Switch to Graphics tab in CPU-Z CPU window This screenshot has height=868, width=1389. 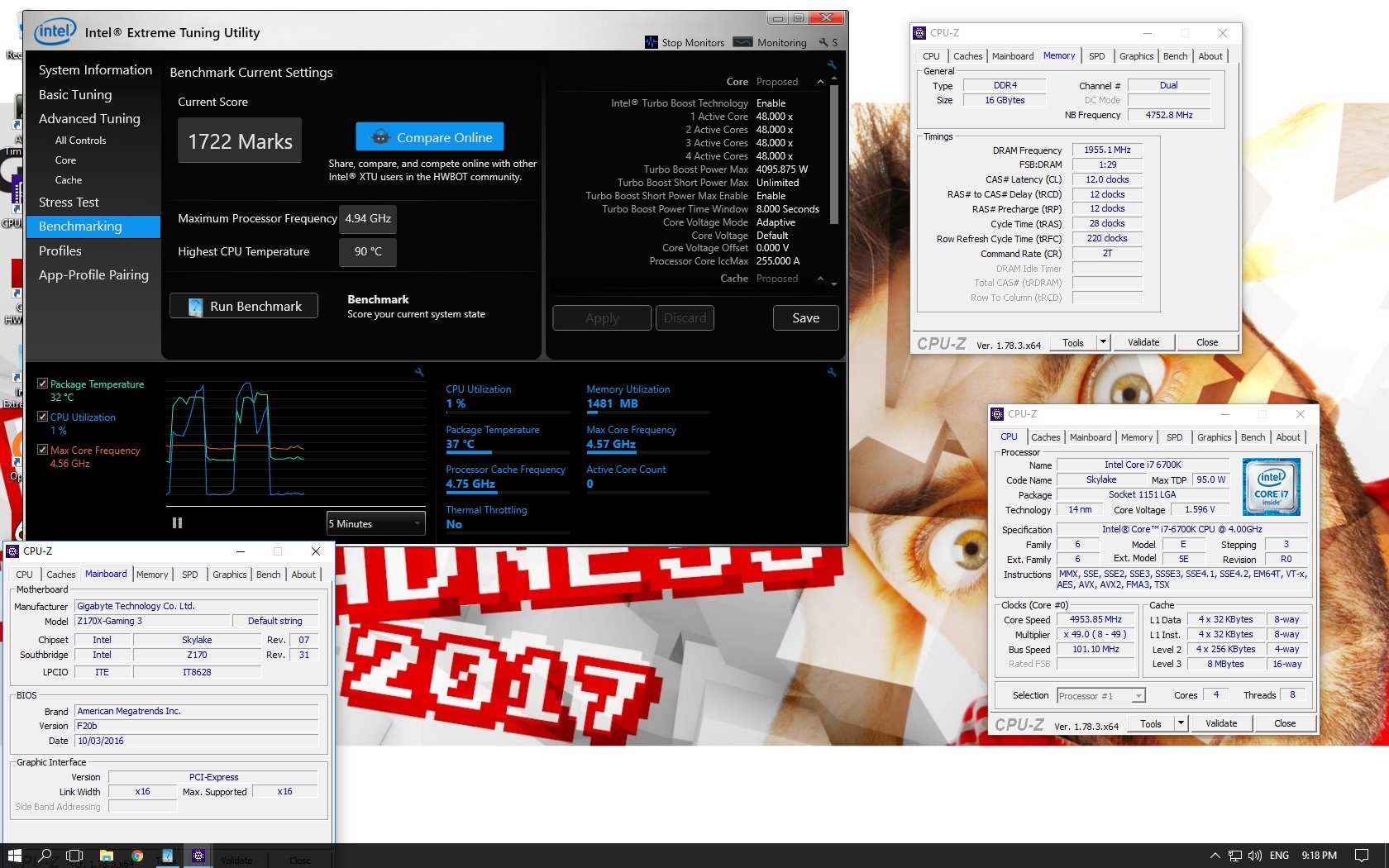click(1214, 437)
